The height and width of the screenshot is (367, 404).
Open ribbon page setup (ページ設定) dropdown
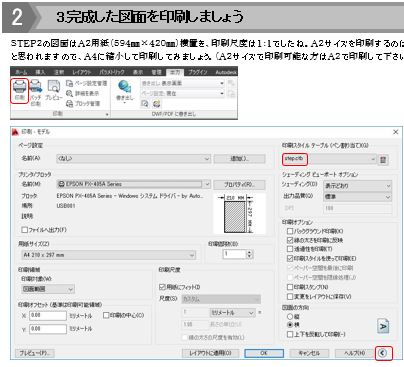pyautogui.click(x=182, y=94)
